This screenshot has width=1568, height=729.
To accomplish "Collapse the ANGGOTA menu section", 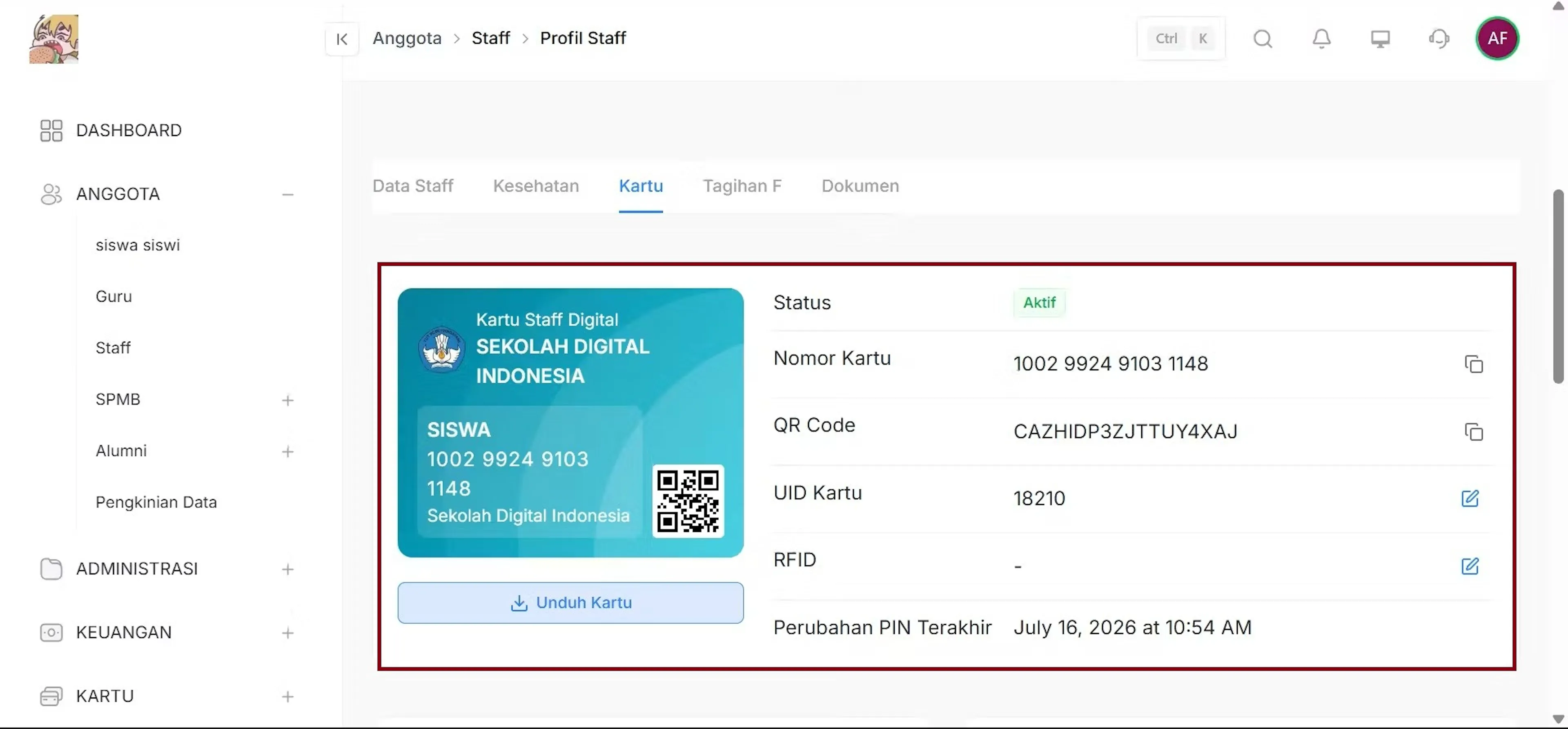I will click(288, 195).
